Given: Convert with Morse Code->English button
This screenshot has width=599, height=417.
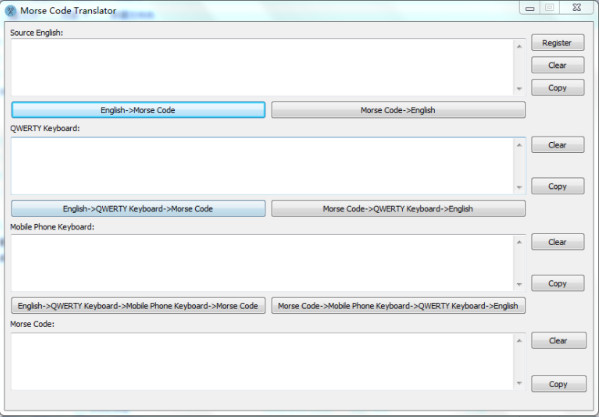Looking at the screenshot, I should 398,110.
